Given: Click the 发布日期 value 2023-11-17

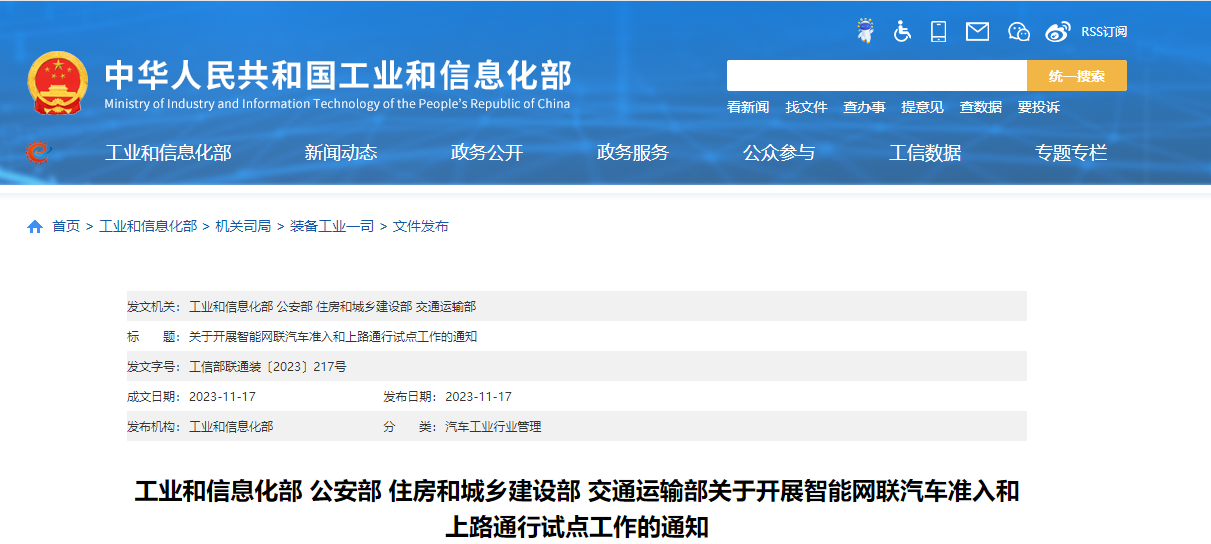Looking at the screenshot, I should click(x=478, y=397).
